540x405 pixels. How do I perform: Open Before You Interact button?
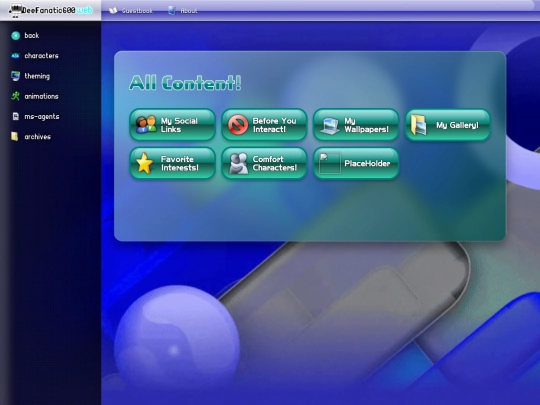point(264,125)
